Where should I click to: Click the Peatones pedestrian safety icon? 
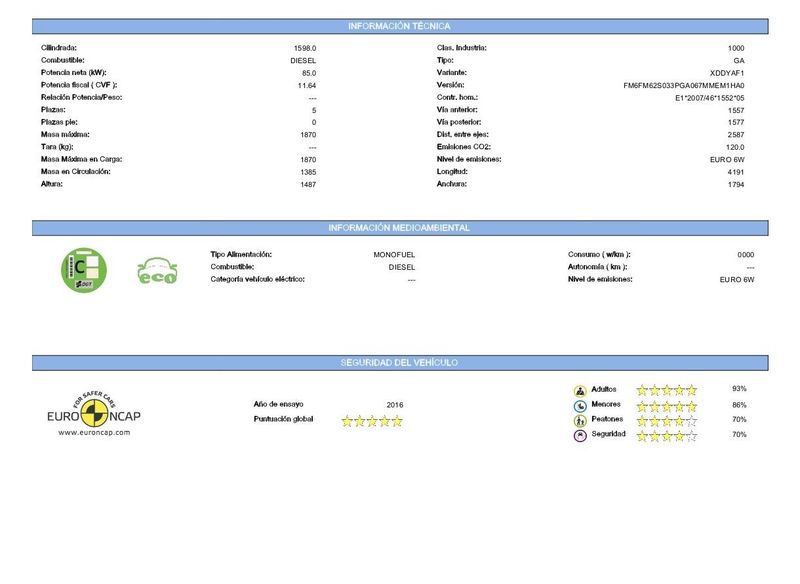coord(580,421)
